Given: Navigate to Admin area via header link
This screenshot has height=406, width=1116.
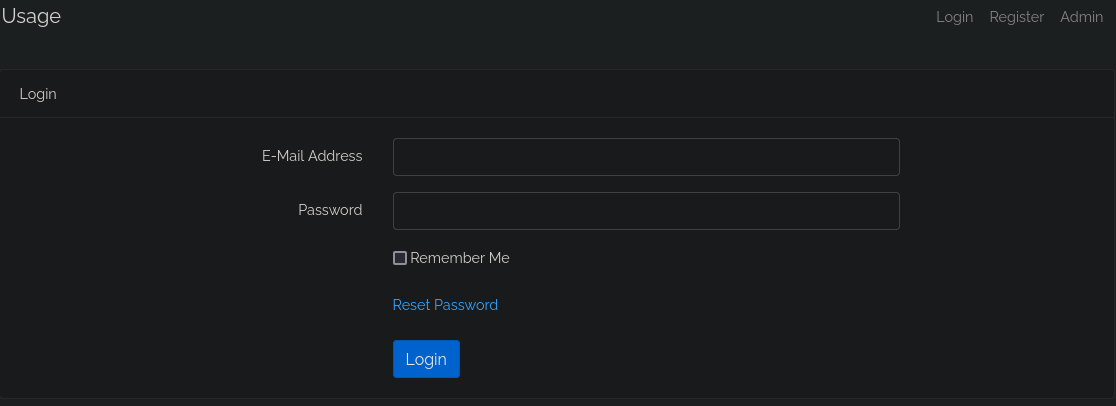Looking at the screenshot, I should point(1081,17).
